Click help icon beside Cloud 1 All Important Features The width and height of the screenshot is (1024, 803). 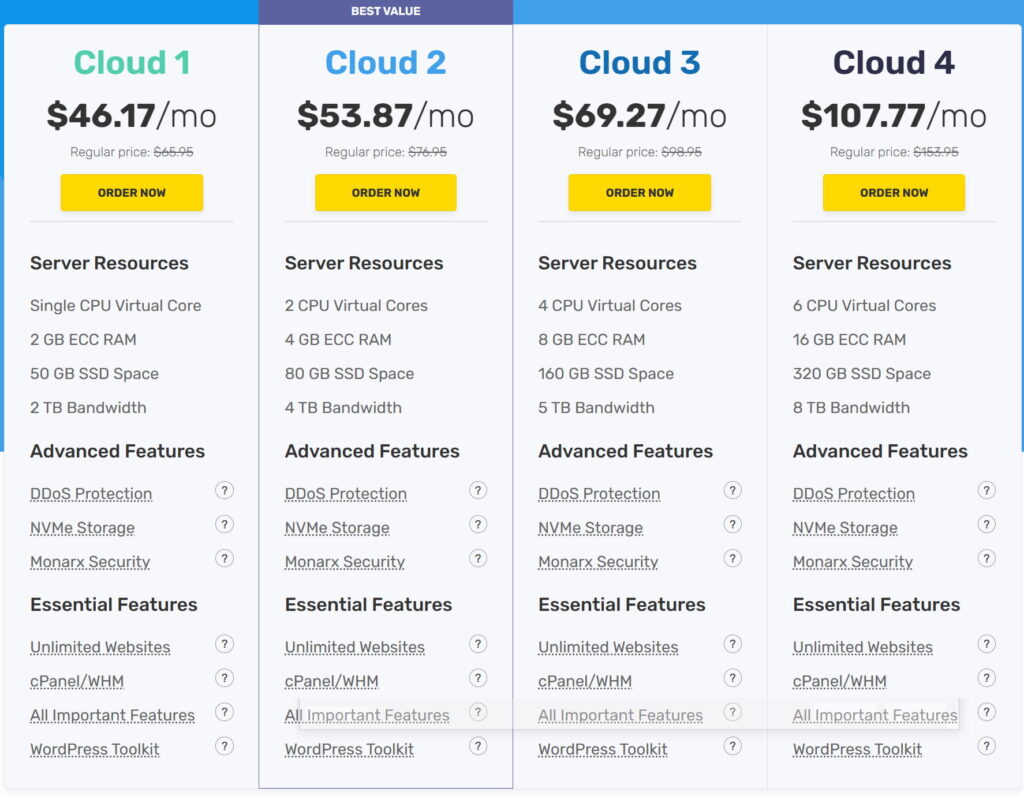click(224, 712)
